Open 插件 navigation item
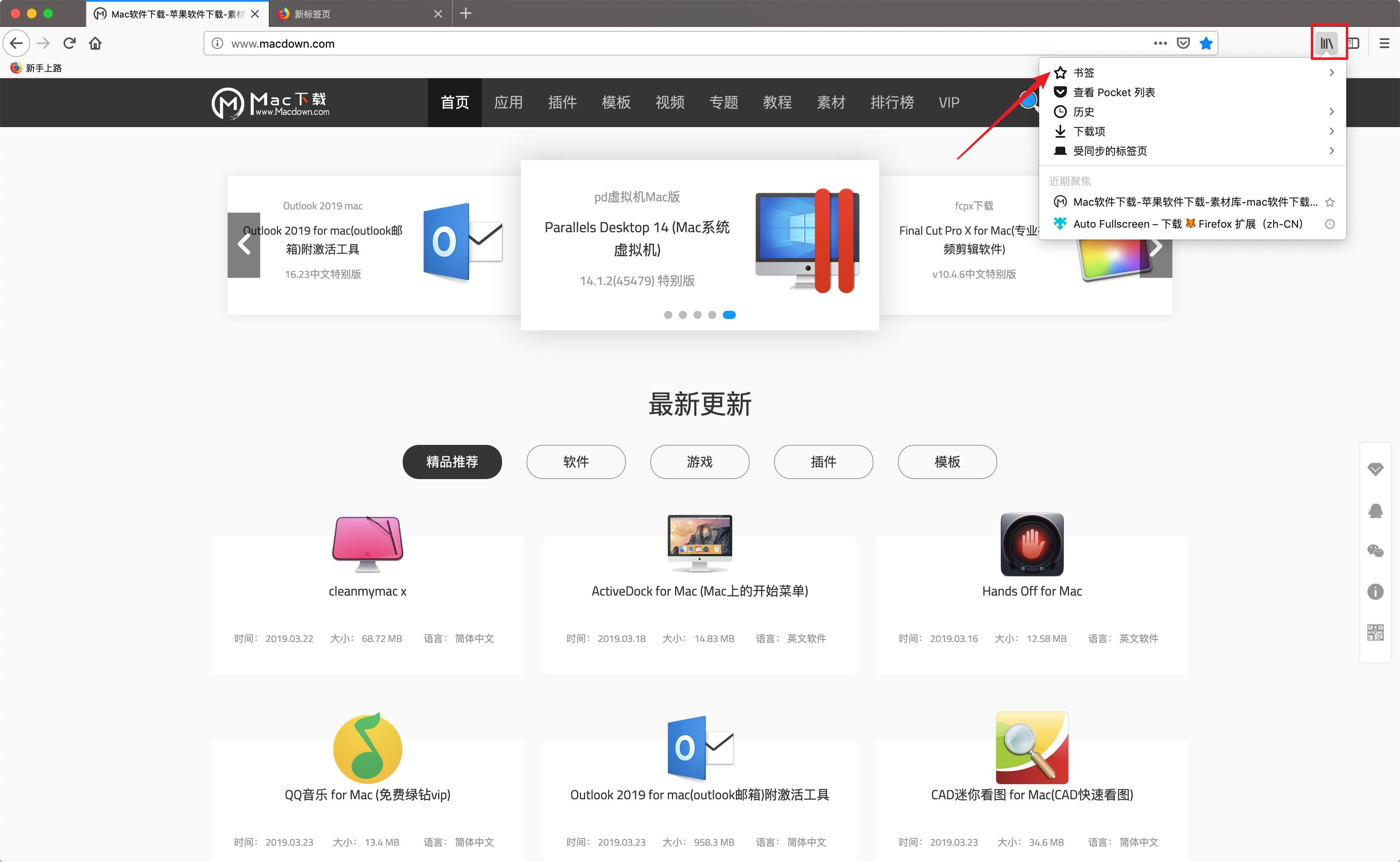Screen dimensions: 1400x862 pos(562,103)
